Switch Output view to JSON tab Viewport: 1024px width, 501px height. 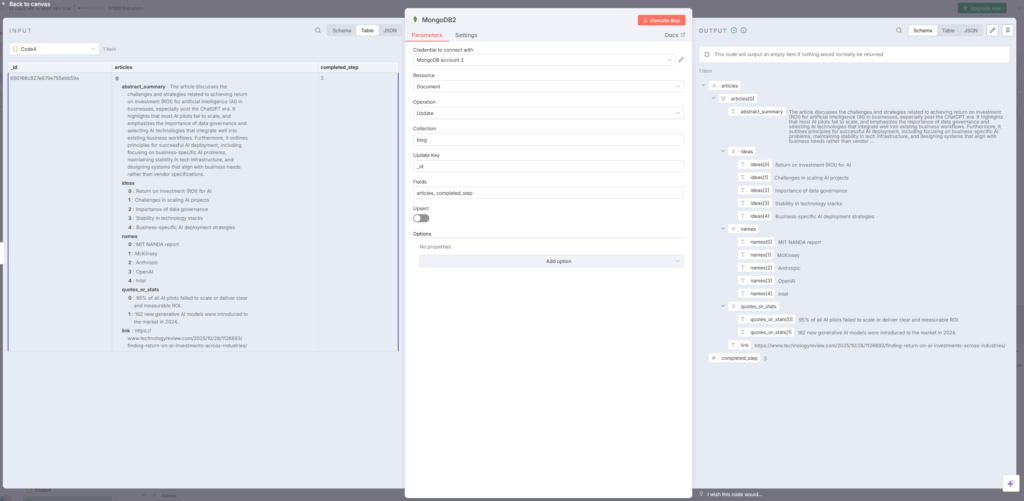tap(971, 31)
